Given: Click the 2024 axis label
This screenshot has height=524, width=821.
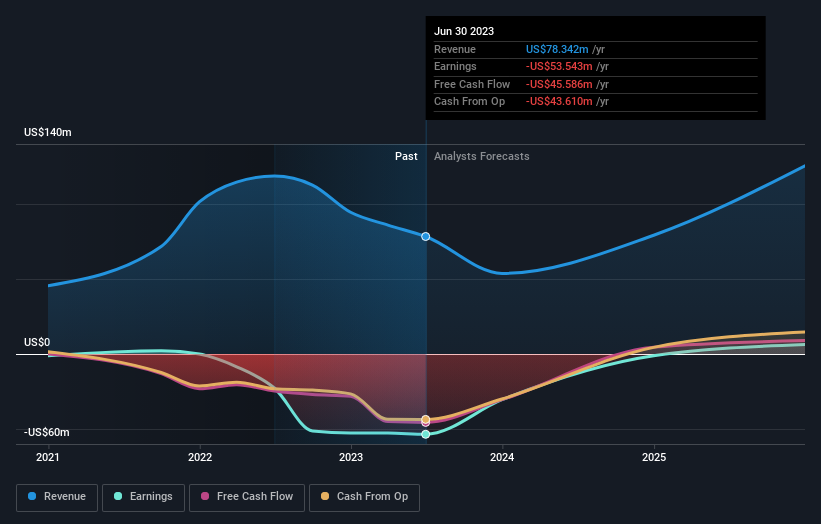Looking at the screenshot, I should (502, 458).
